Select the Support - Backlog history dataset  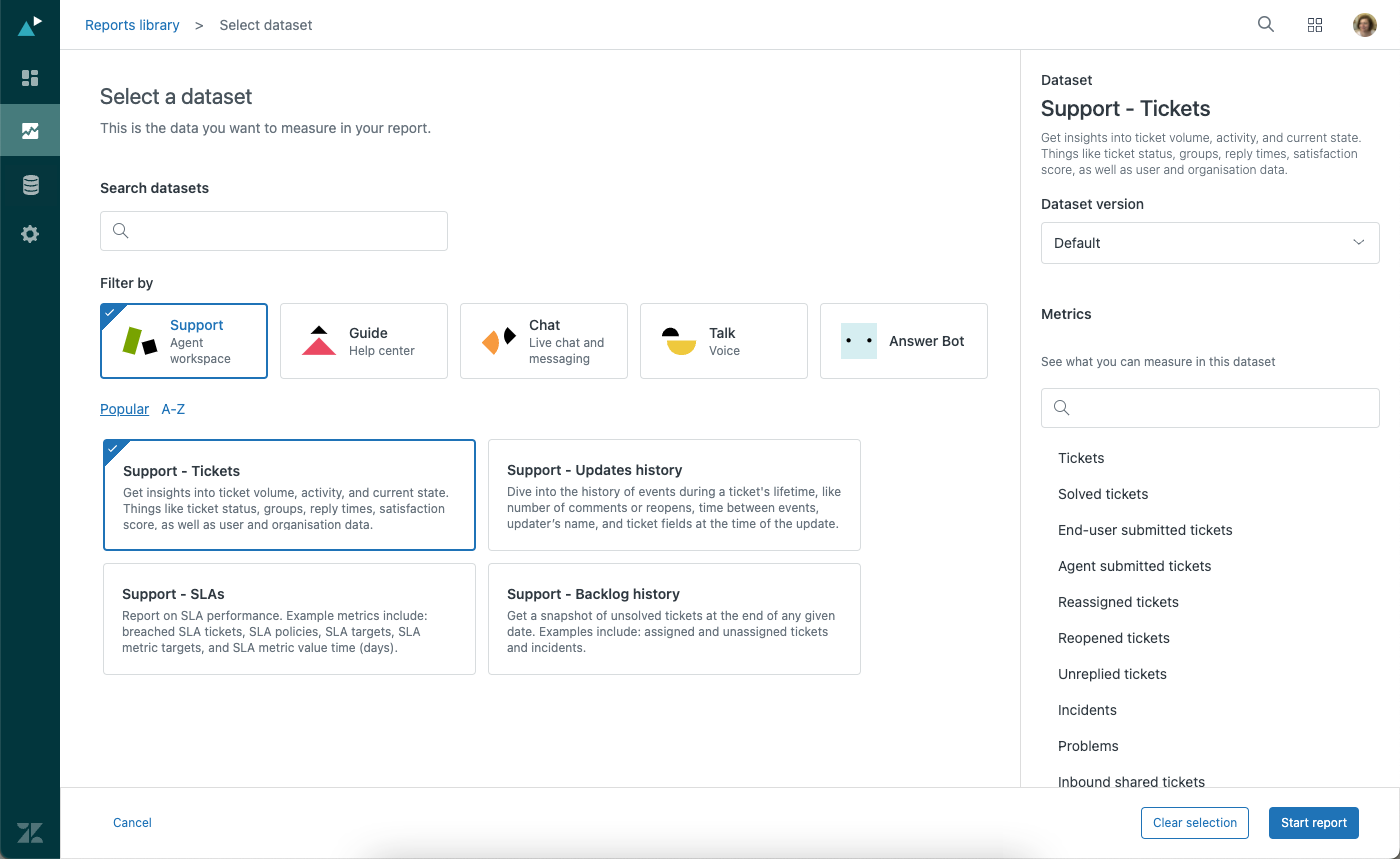pos(673,618)
